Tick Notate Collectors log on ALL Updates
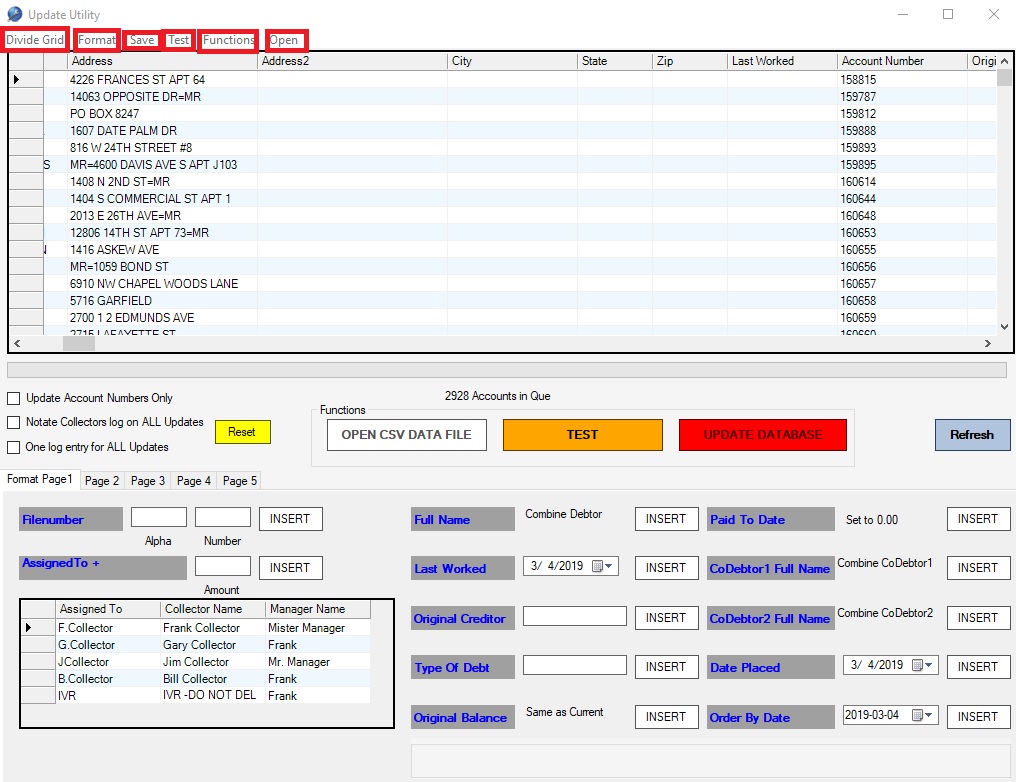Image resolution: width=1016 pixels, height=782 pixels. (14, 422)
